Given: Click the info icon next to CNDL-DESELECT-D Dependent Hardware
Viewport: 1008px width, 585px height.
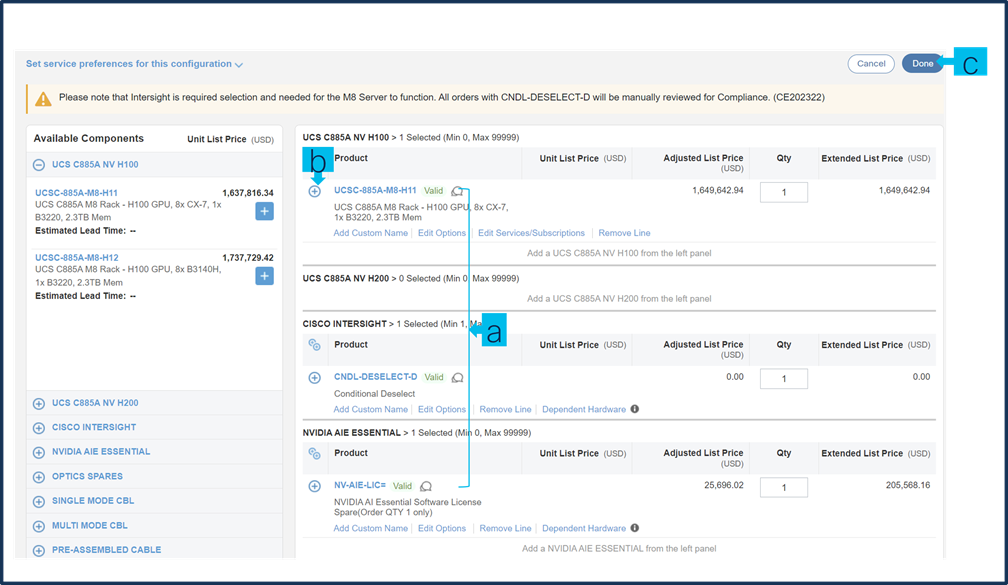Looking at the screenshot, I should (x=634, y=409).
